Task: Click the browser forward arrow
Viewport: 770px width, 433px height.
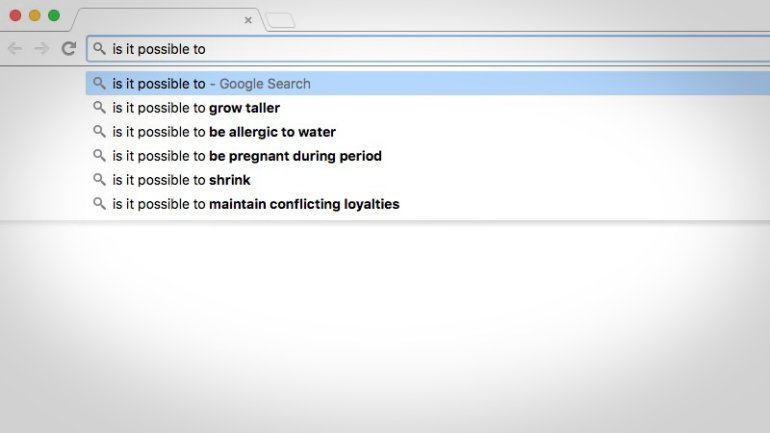Action: point(42,48)
